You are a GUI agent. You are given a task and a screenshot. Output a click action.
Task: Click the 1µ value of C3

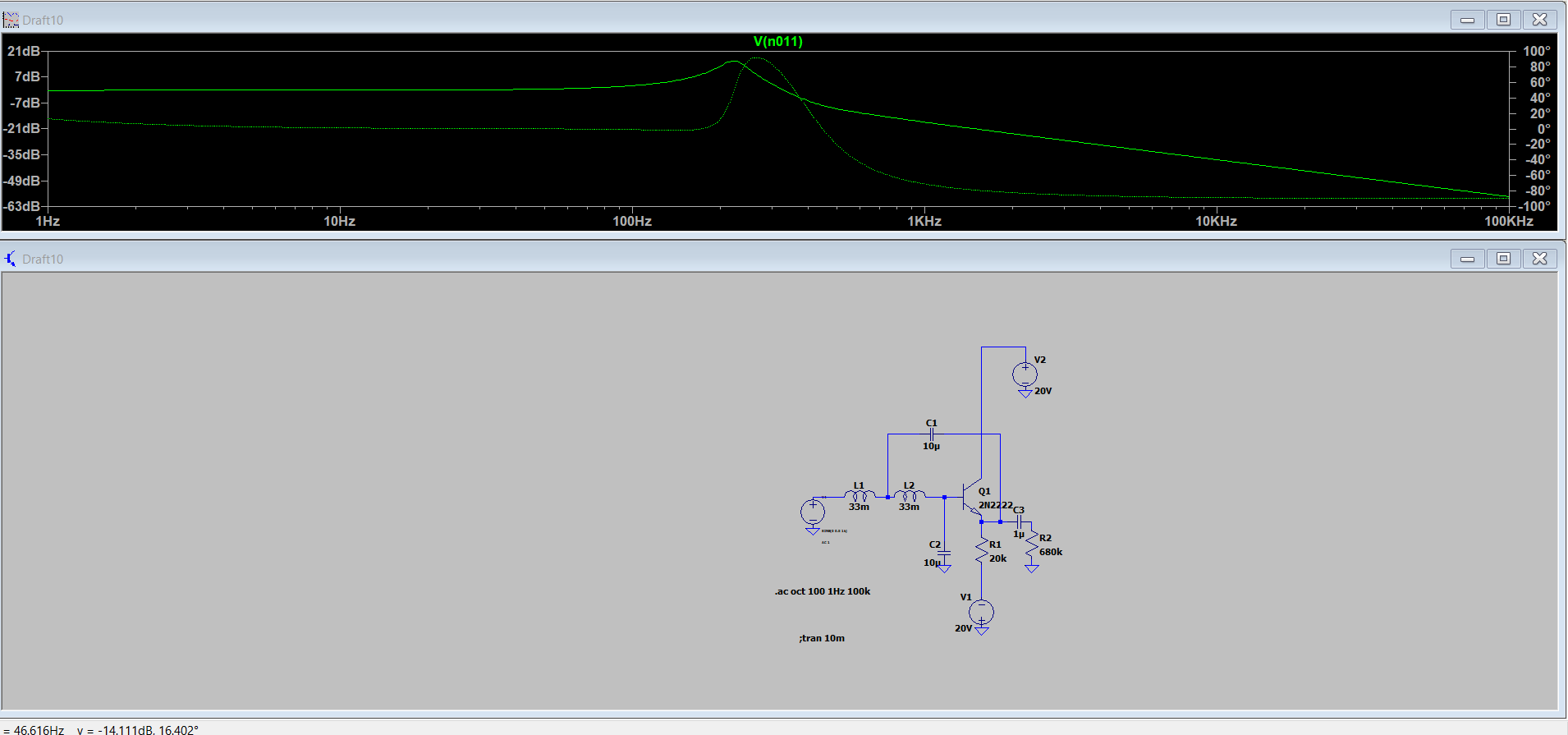click(x=1019, y=534)
